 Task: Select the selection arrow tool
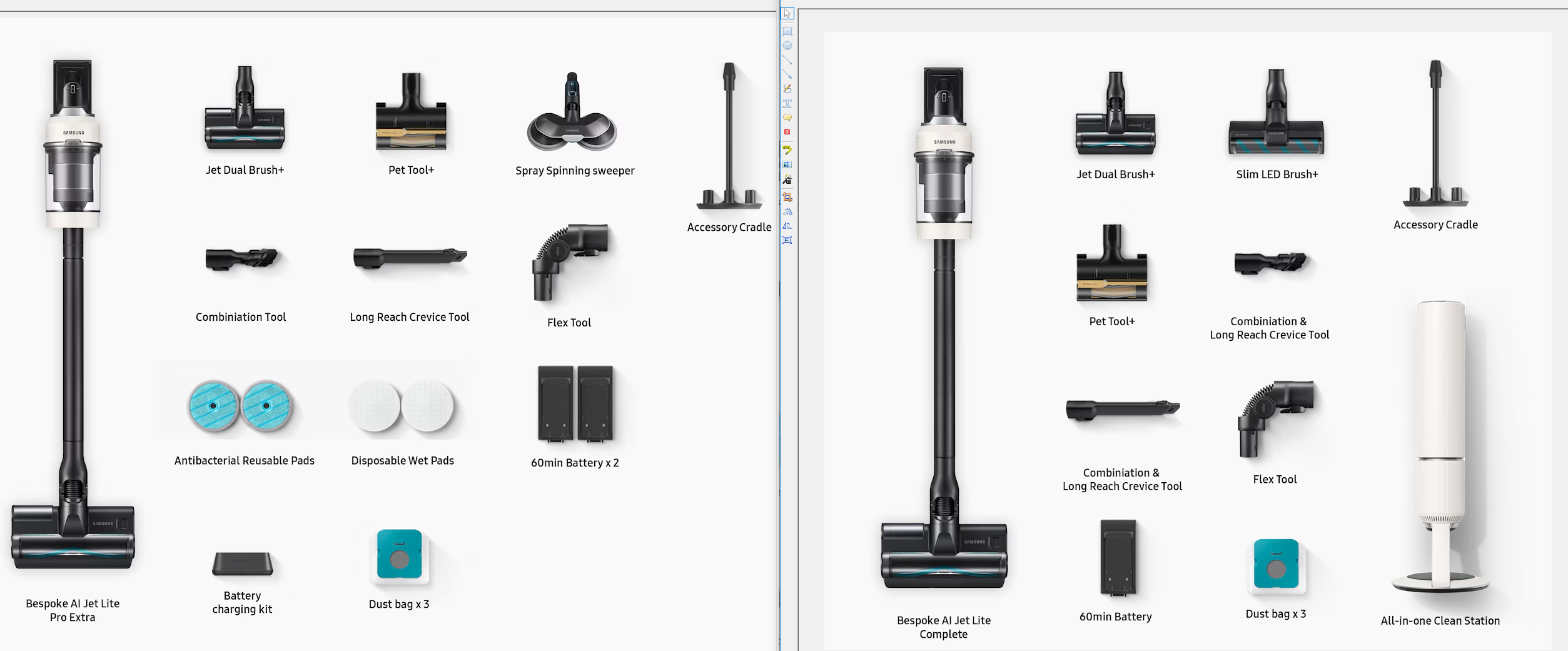pos(787,14)
